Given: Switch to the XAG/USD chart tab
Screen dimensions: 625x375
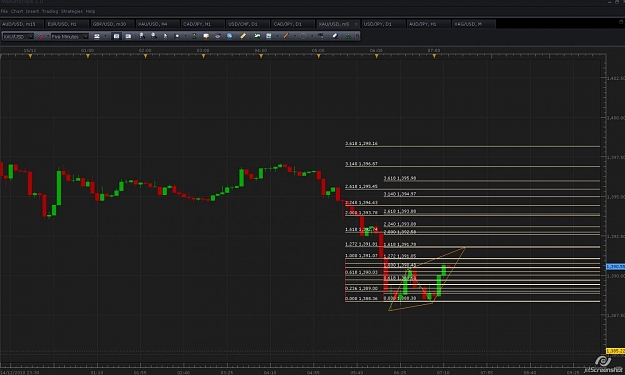Looking at the screenshot, I should [474, 24].
